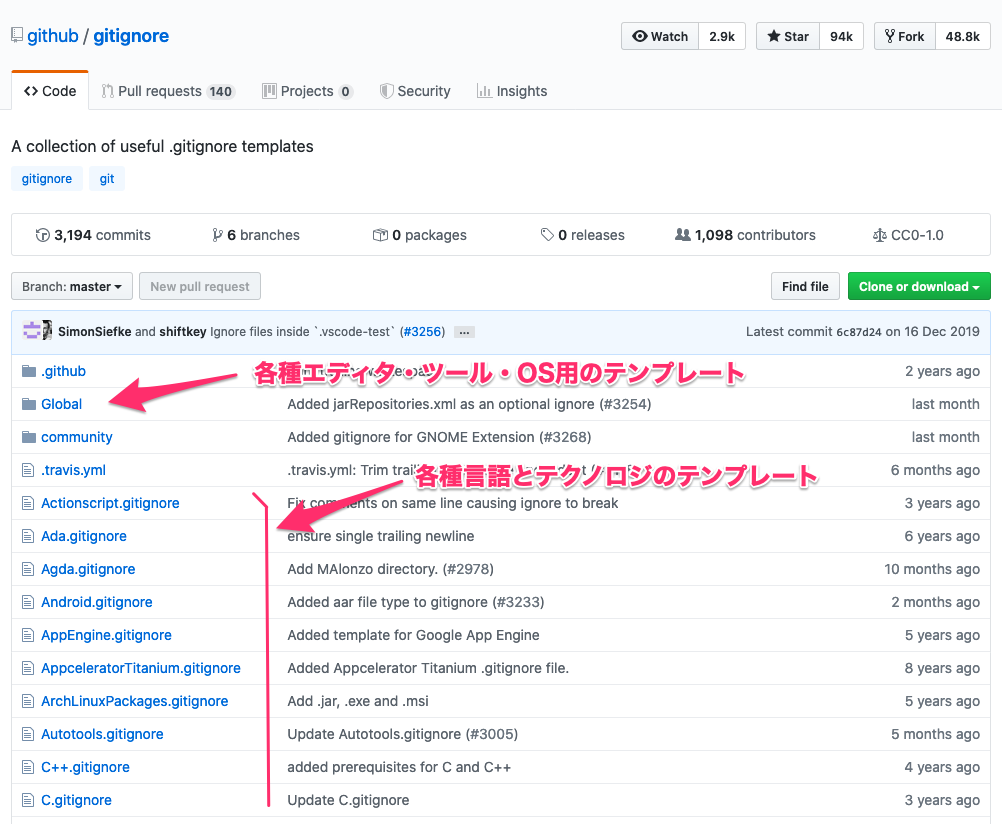Click the Watch button
Screen dimensions: 1002x824
point(660,36)
